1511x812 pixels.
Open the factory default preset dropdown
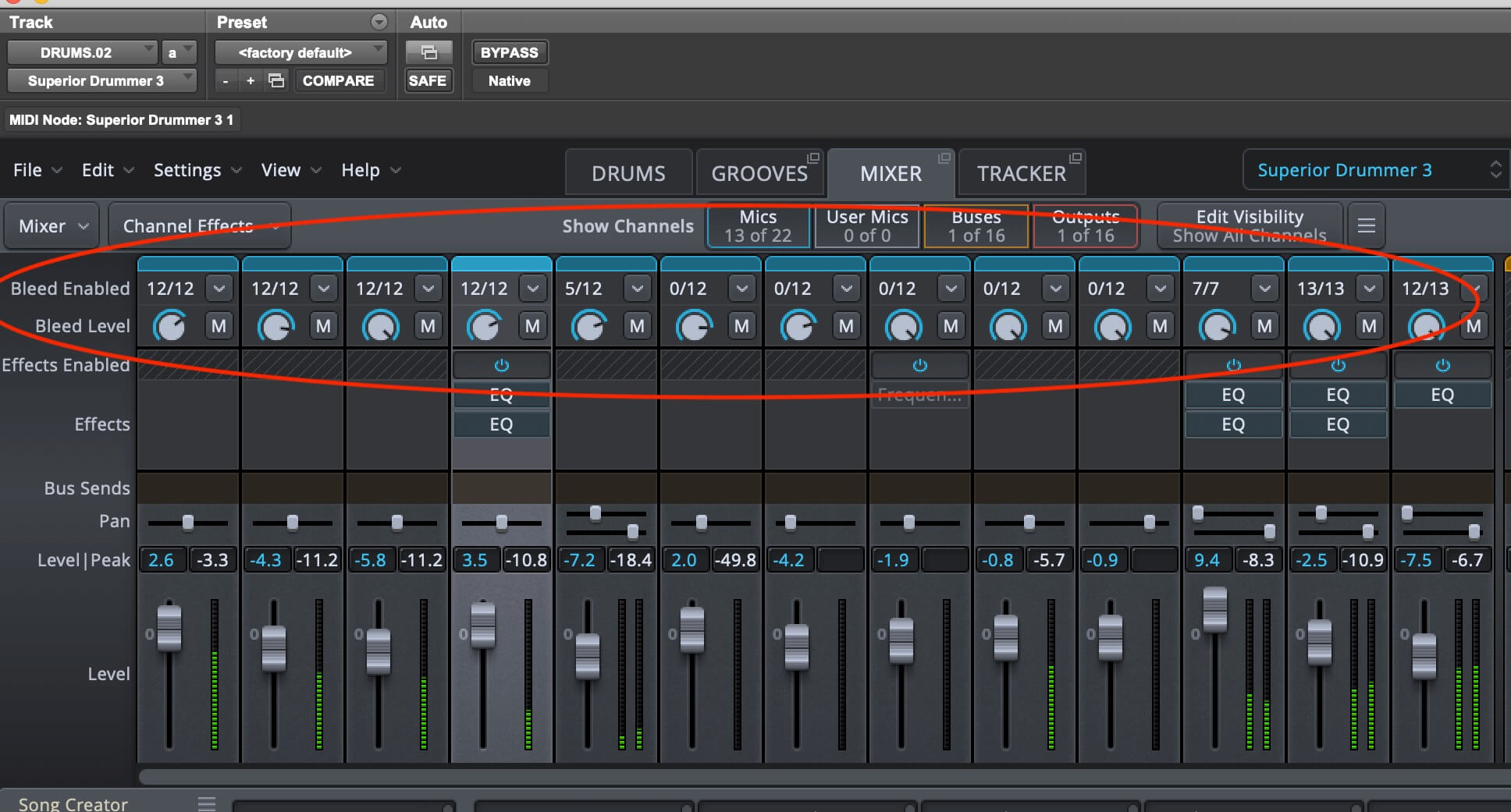click(x=301, y=52)
